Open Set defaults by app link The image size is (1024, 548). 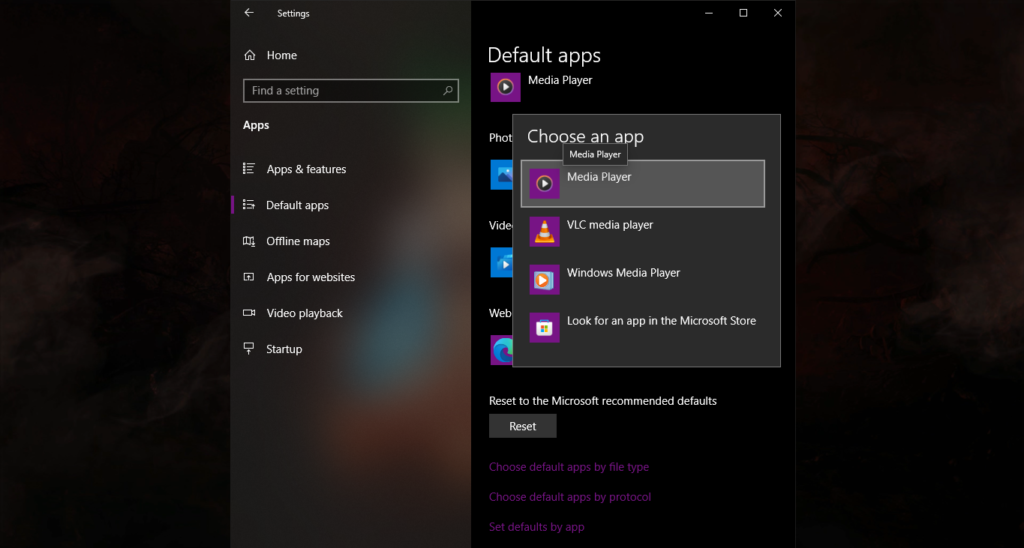tap(537, 527)
